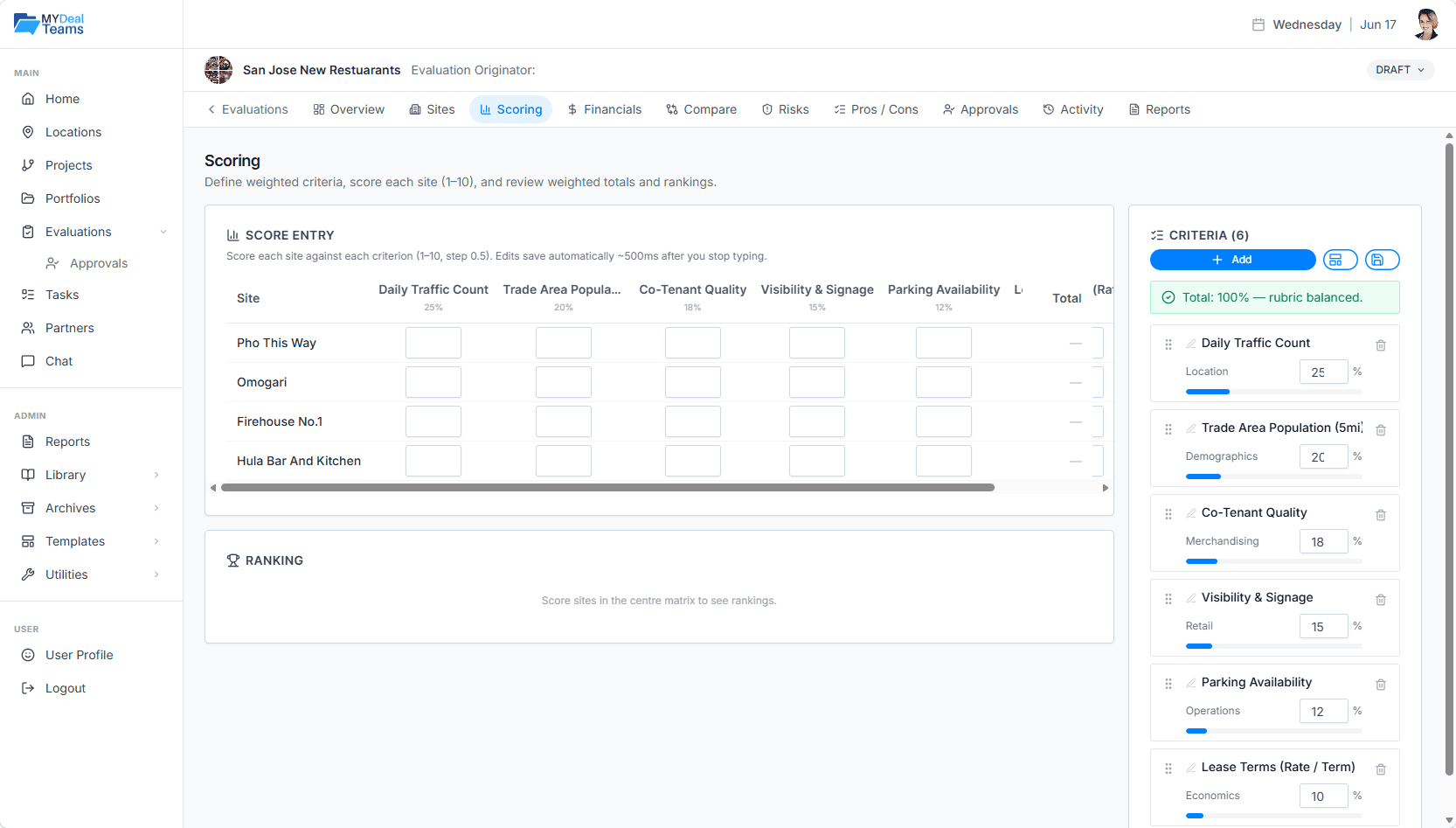Open the Approvals sub-item in the sidebar
This screenshot has width=1456, height=828.
pyautogui.click(x=98, y=263)
